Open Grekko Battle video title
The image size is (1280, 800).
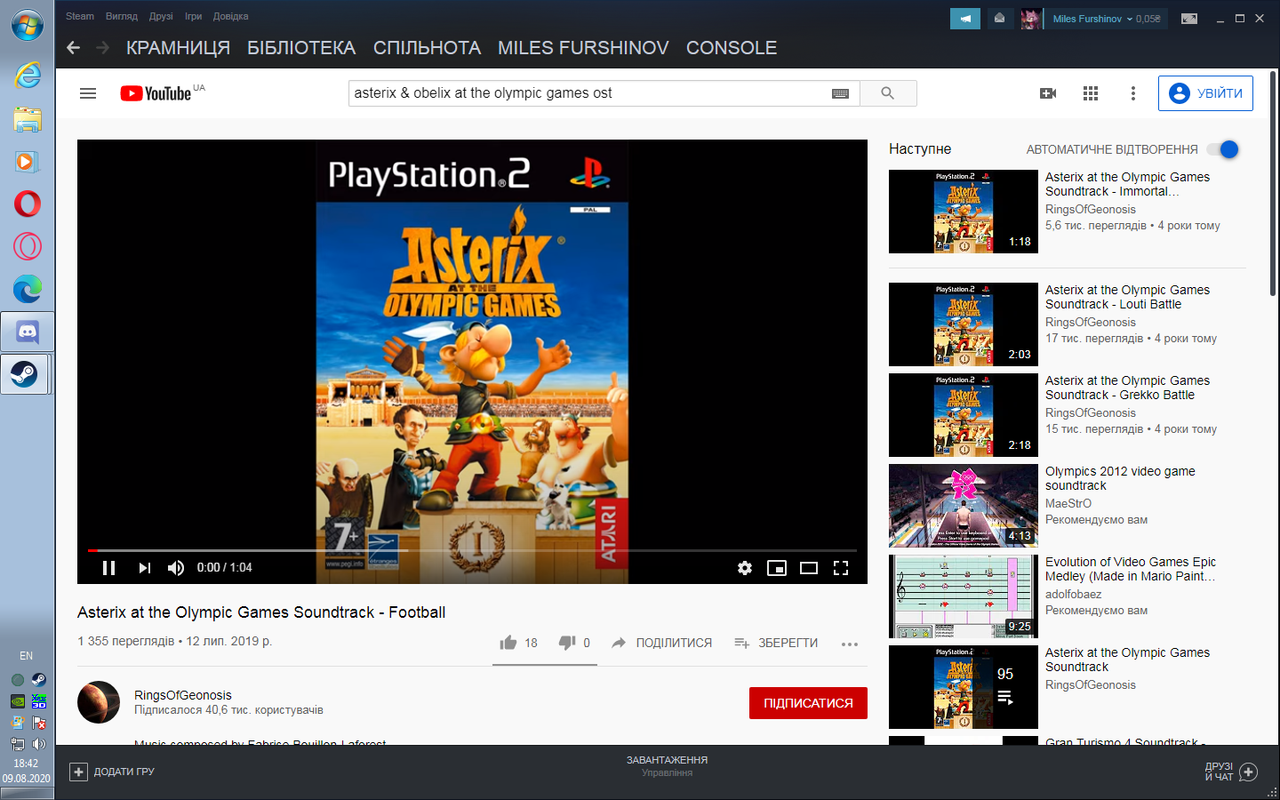click(x=1128, y=388)
